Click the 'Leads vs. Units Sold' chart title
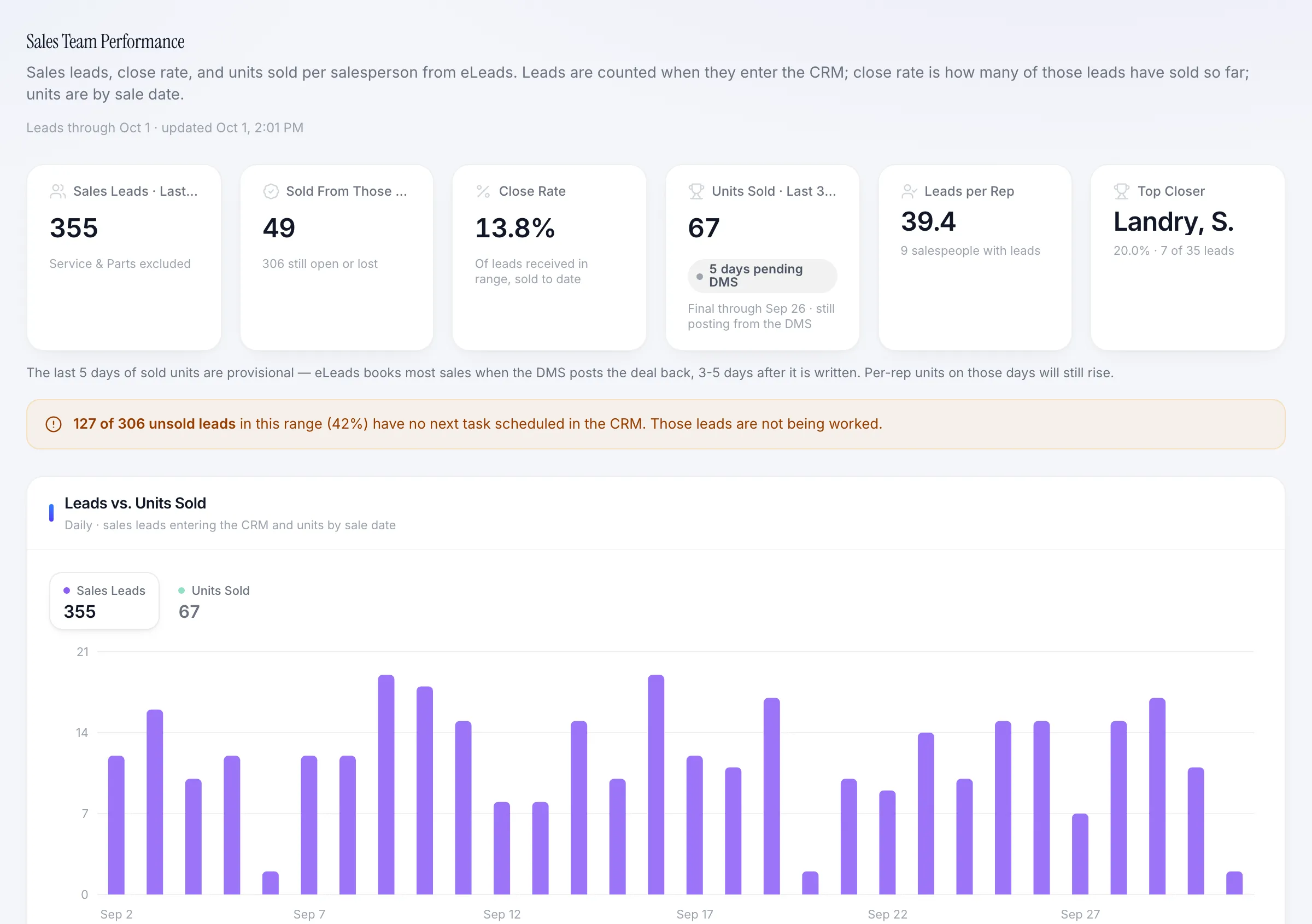 (136, 504)
